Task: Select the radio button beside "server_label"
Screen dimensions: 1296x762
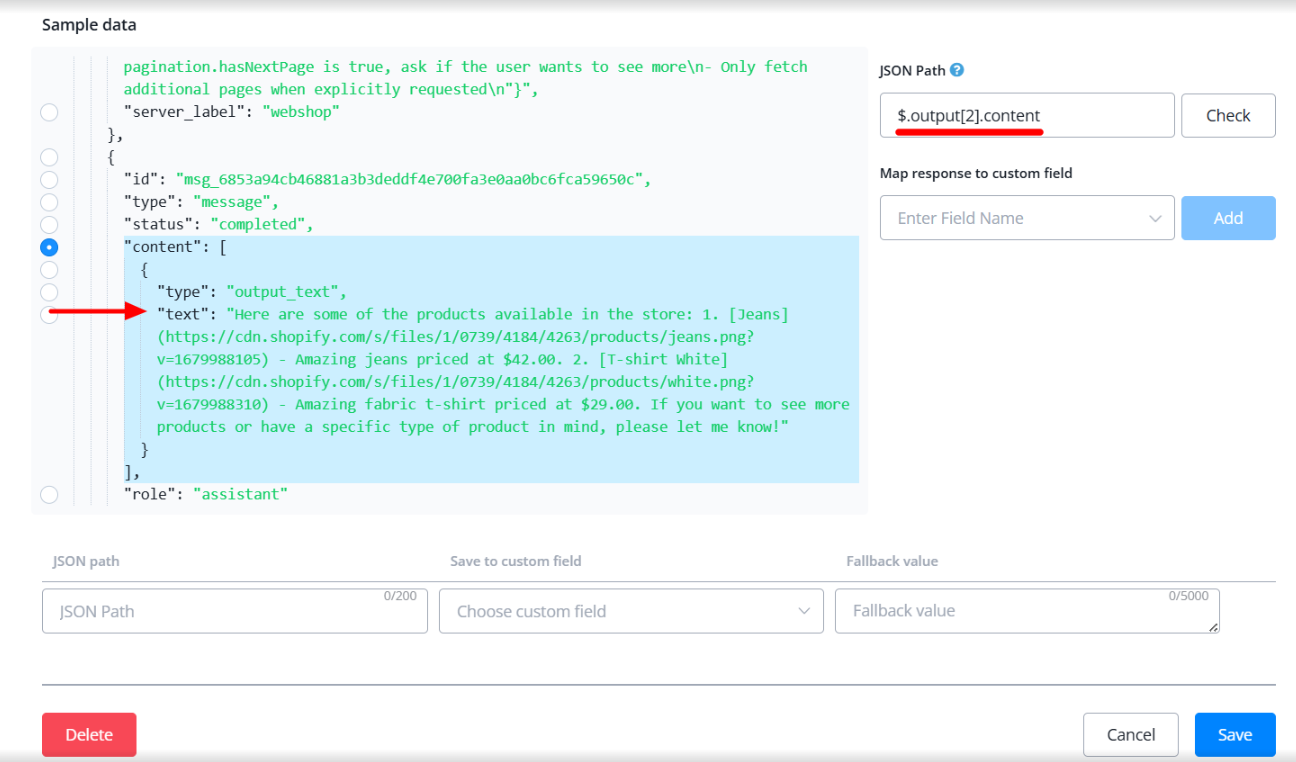Action: pyautogui.click(x=49, y=112)
